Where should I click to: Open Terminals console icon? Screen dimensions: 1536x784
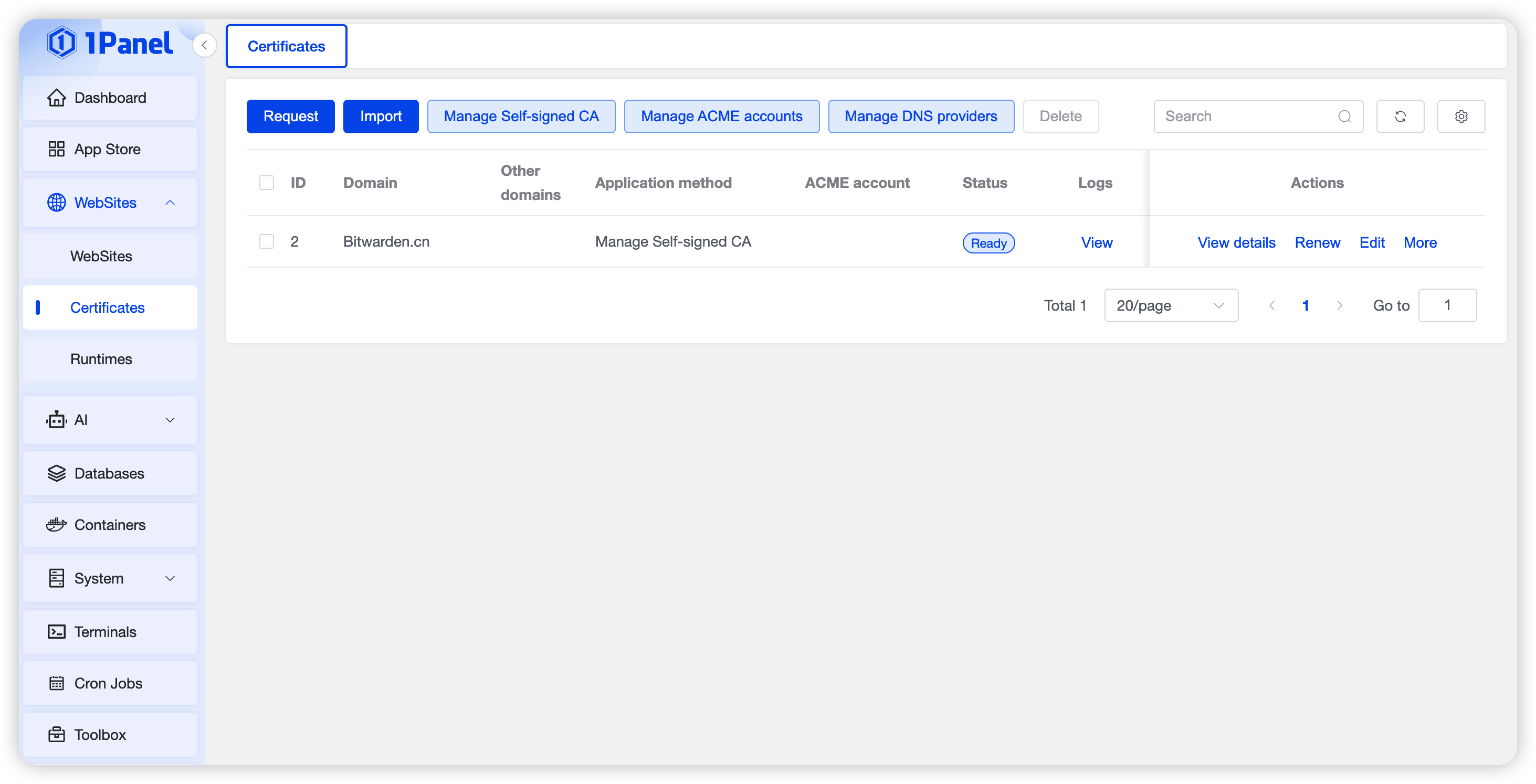tap(57, 632)
